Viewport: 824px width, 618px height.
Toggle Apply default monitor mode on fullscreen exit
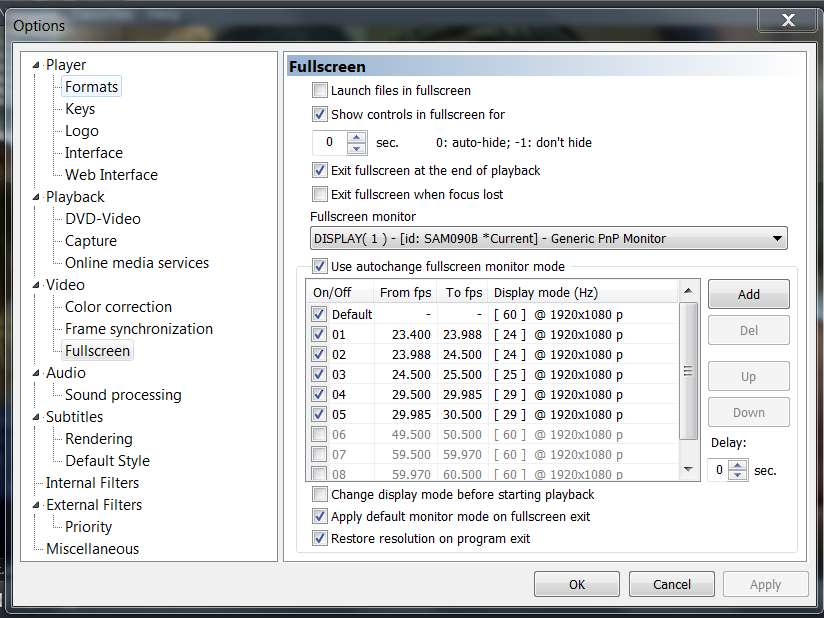320,517
